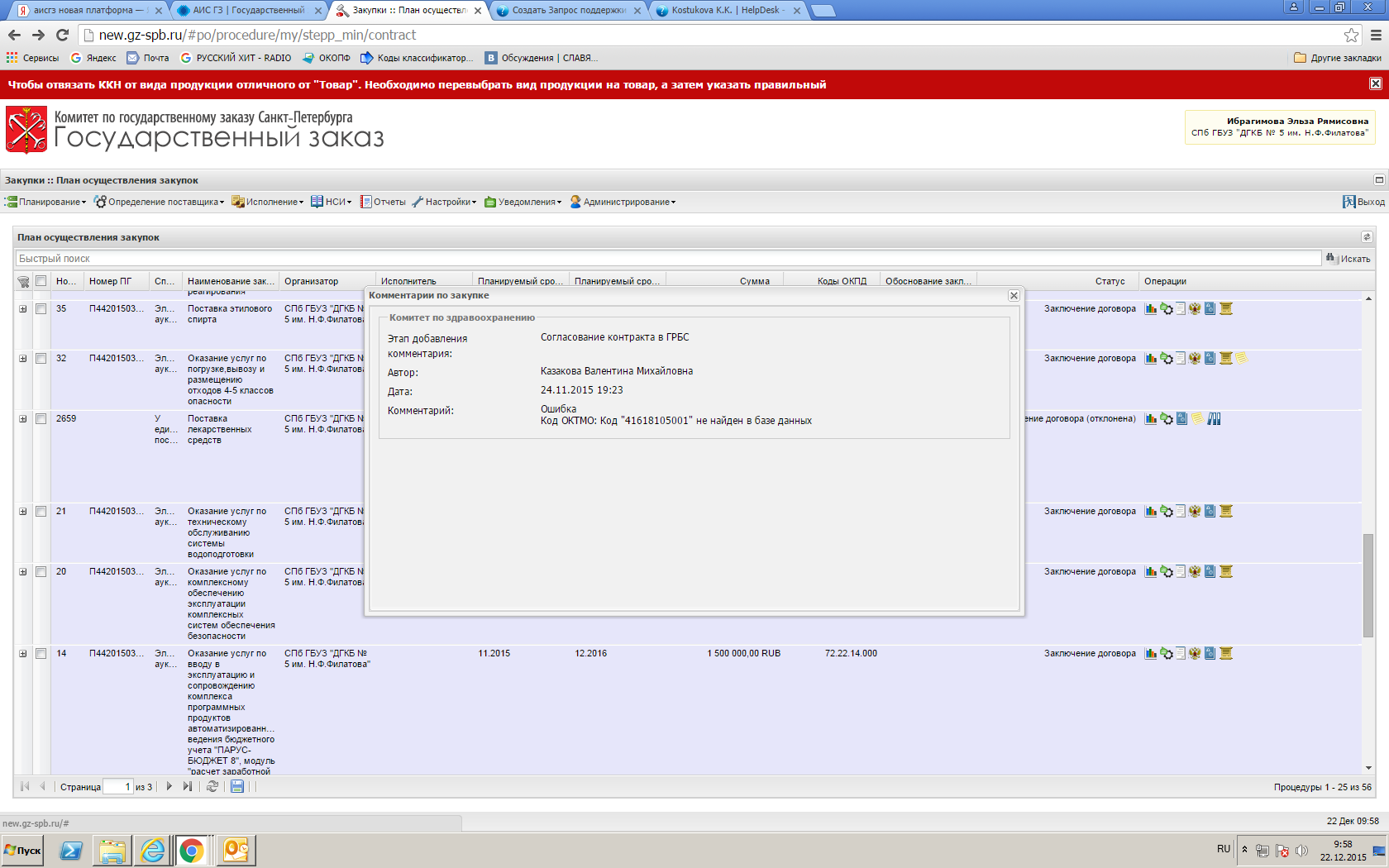Open the Планирование dropdown menu
The width and height of the screenshot is (1389, 868).
click(45, 202)
